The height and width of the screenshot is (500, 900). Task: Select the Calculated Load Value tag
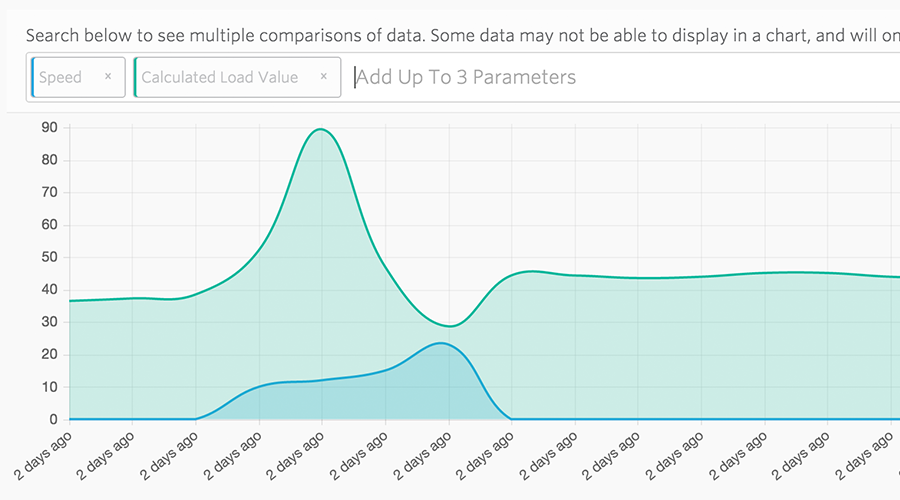click(237, 77)
